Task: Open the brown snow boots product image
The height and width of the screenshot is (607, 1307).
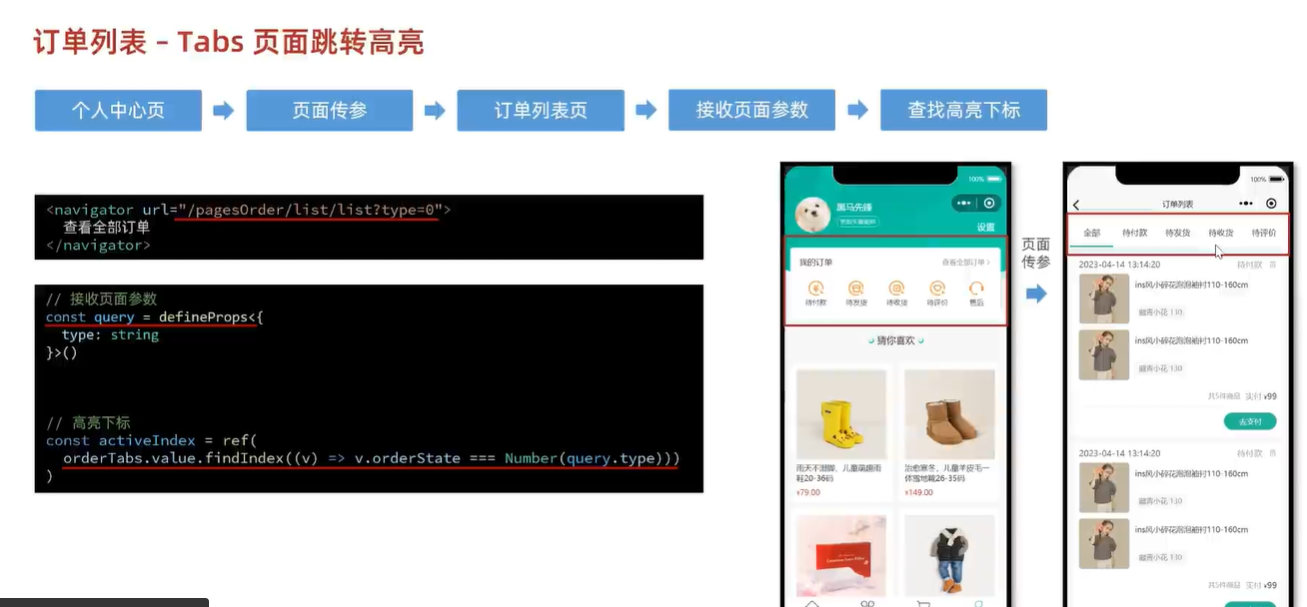Action: pos(949,414)
